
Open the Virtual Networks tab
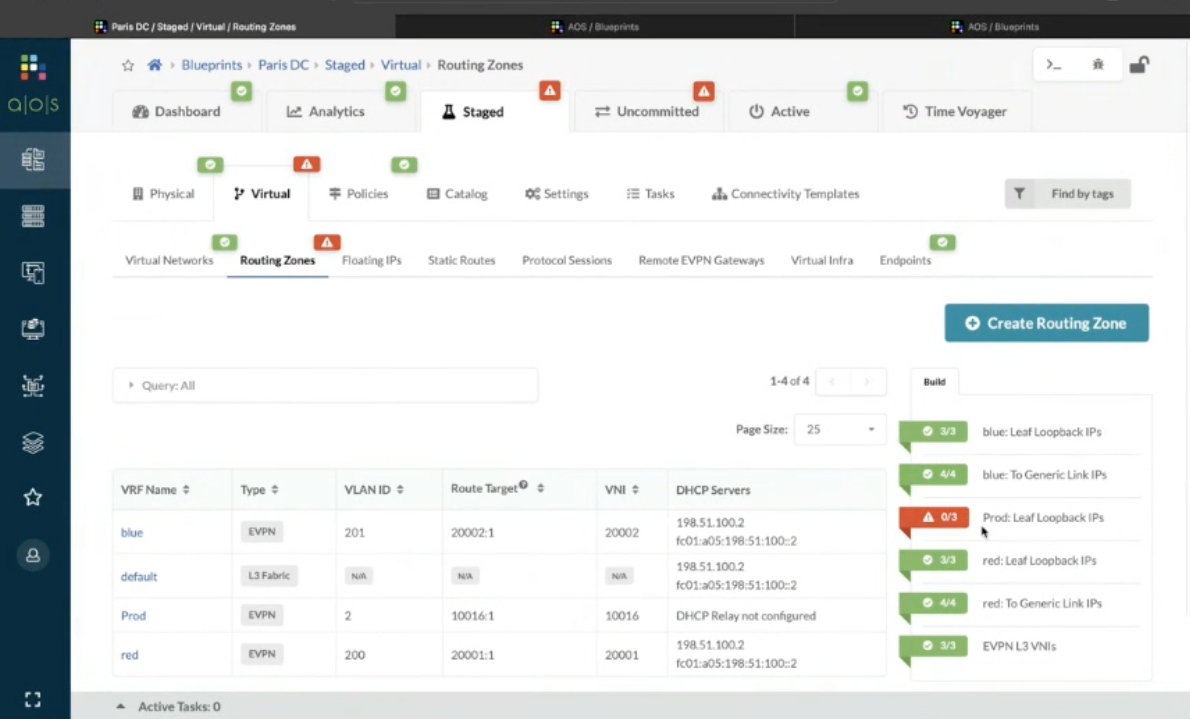[169, 260]
